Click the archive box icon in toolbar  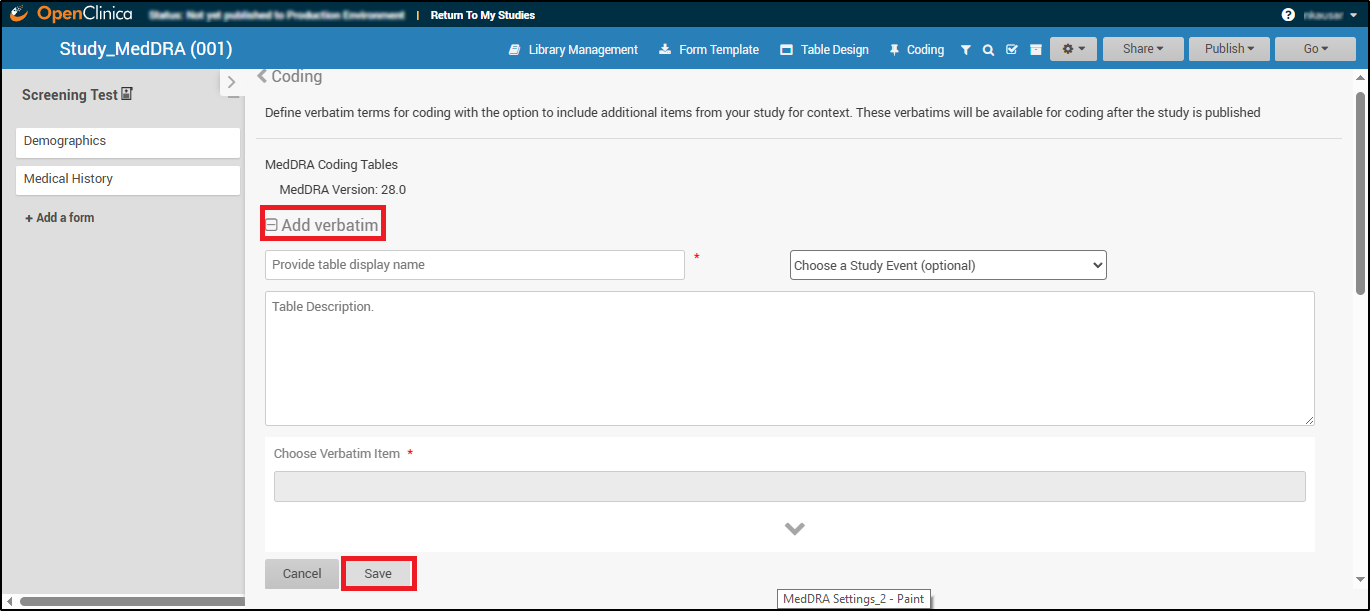point(1035,50)
